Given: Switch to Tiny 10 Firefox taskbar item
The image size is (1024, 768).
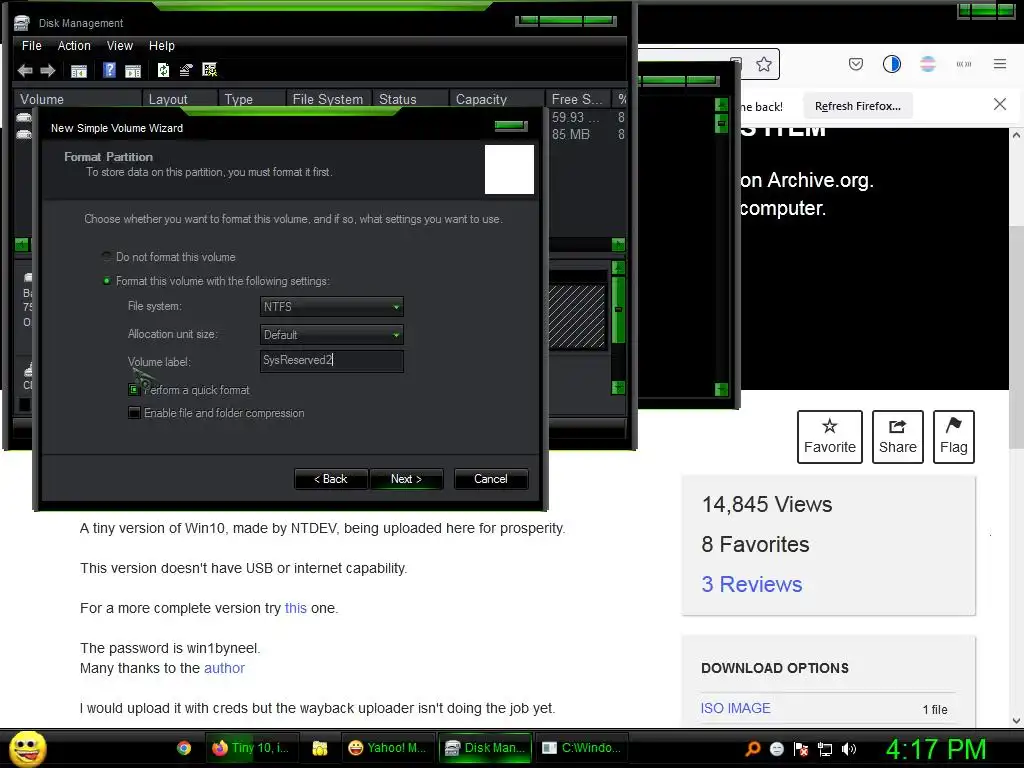Looking at the screenshot, I should (252, 748).
